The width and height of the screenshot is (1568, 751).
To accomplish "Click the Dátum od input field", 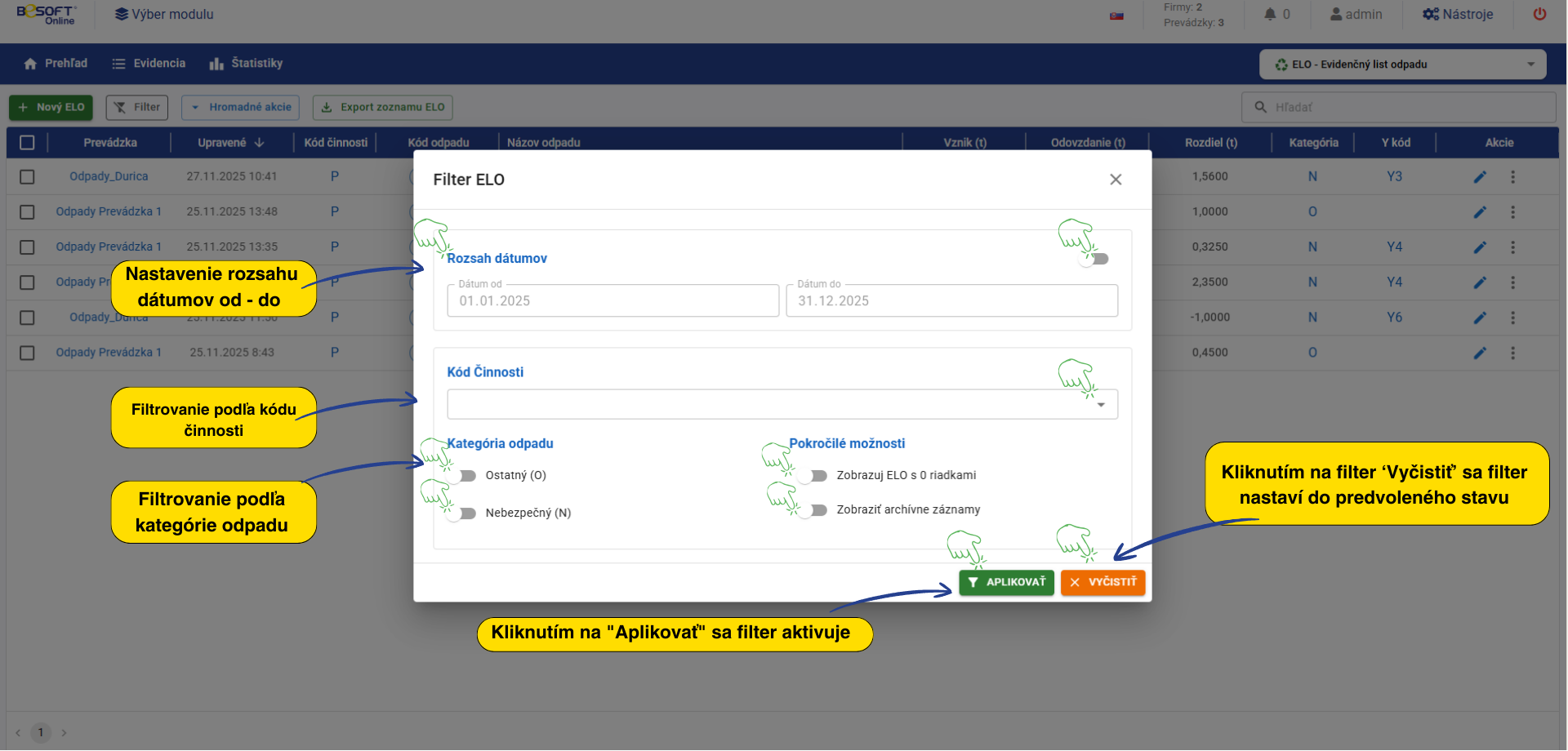I will (x=612, y=300).
